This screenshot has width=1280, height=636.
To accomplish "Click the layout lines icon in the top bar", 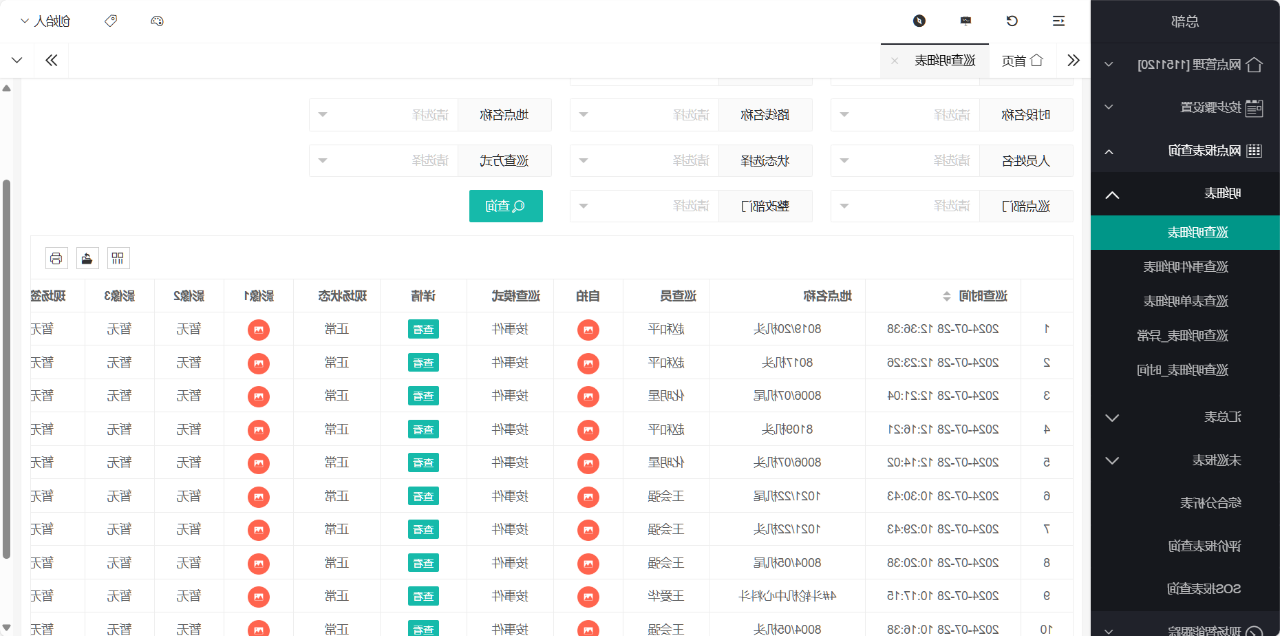I will click(1058, 20).
